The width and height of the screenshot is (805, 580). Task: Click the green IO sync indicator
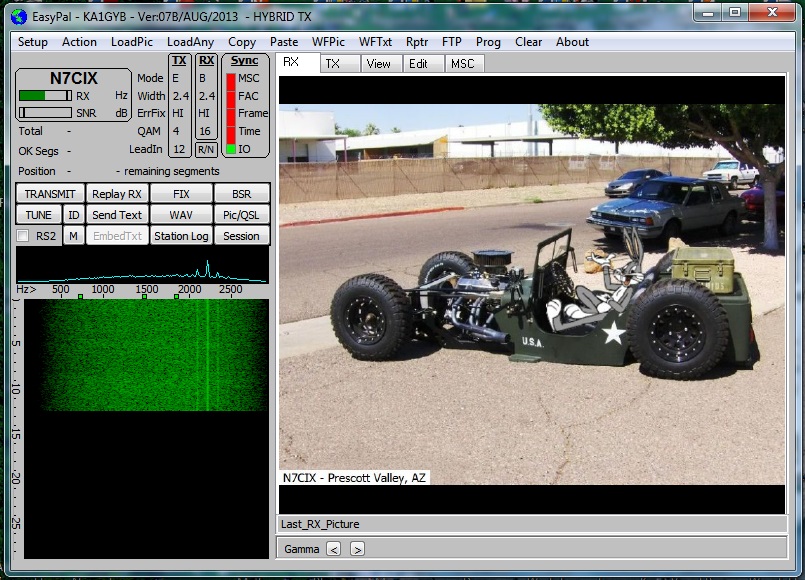point(231,149)
